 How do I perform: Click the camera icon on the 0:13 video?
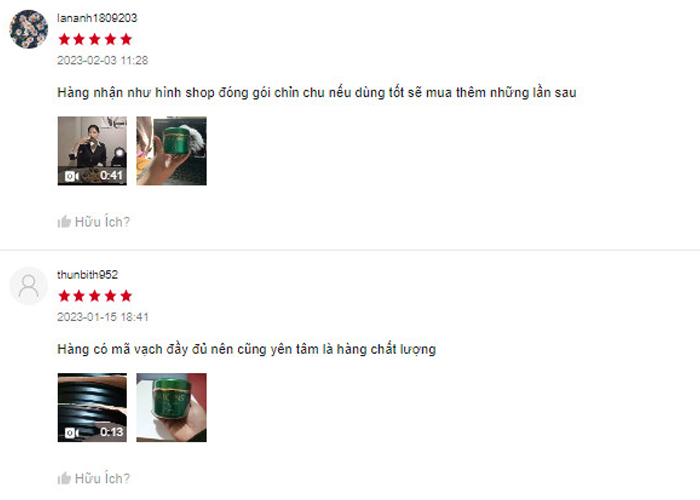pyautogui.click(x=71, y=433)
